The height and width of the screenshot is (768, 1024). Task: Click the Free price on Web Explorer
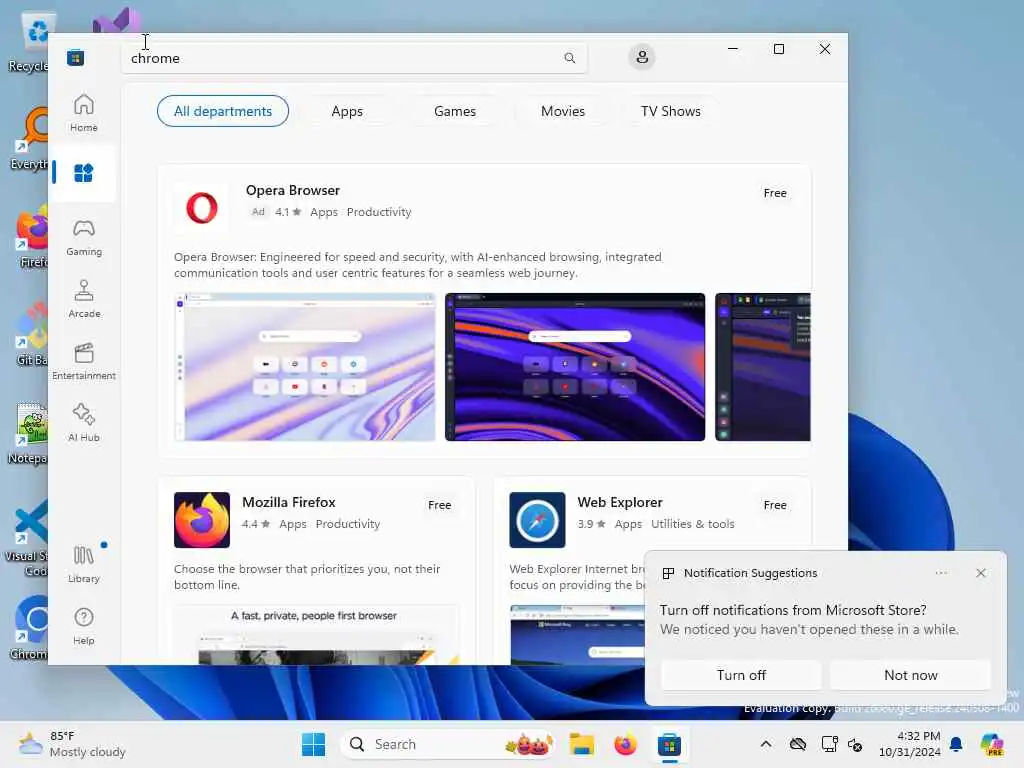pos(775,505)
